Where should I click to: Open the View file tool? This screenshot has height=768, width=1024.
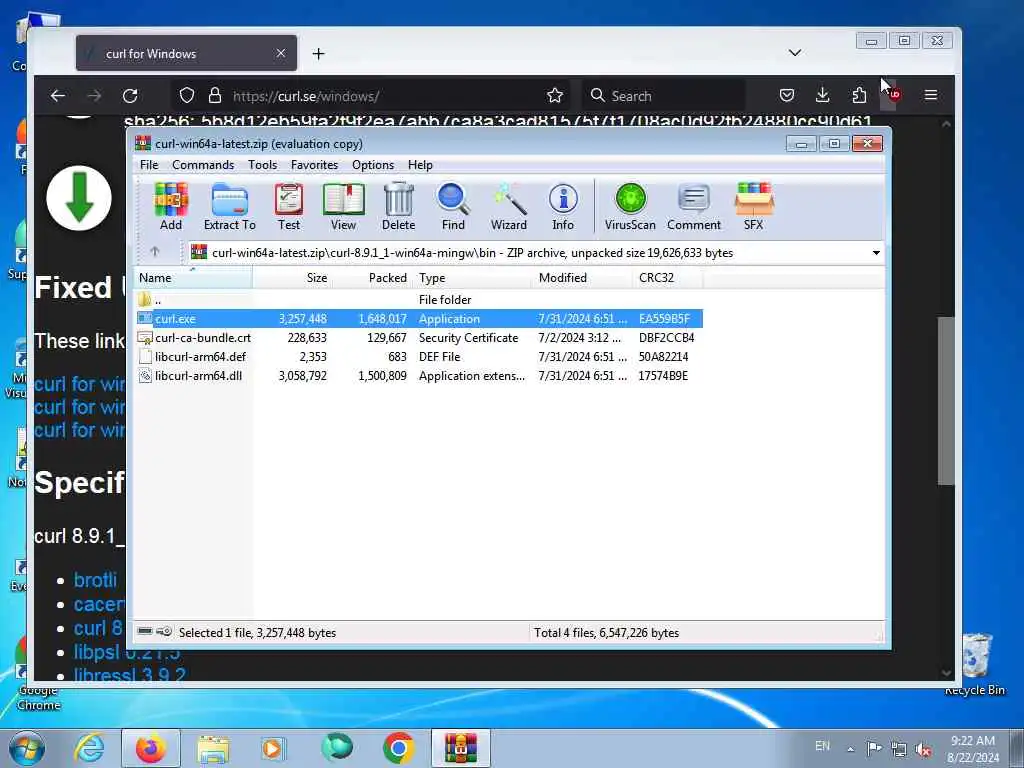coord(344,206)
